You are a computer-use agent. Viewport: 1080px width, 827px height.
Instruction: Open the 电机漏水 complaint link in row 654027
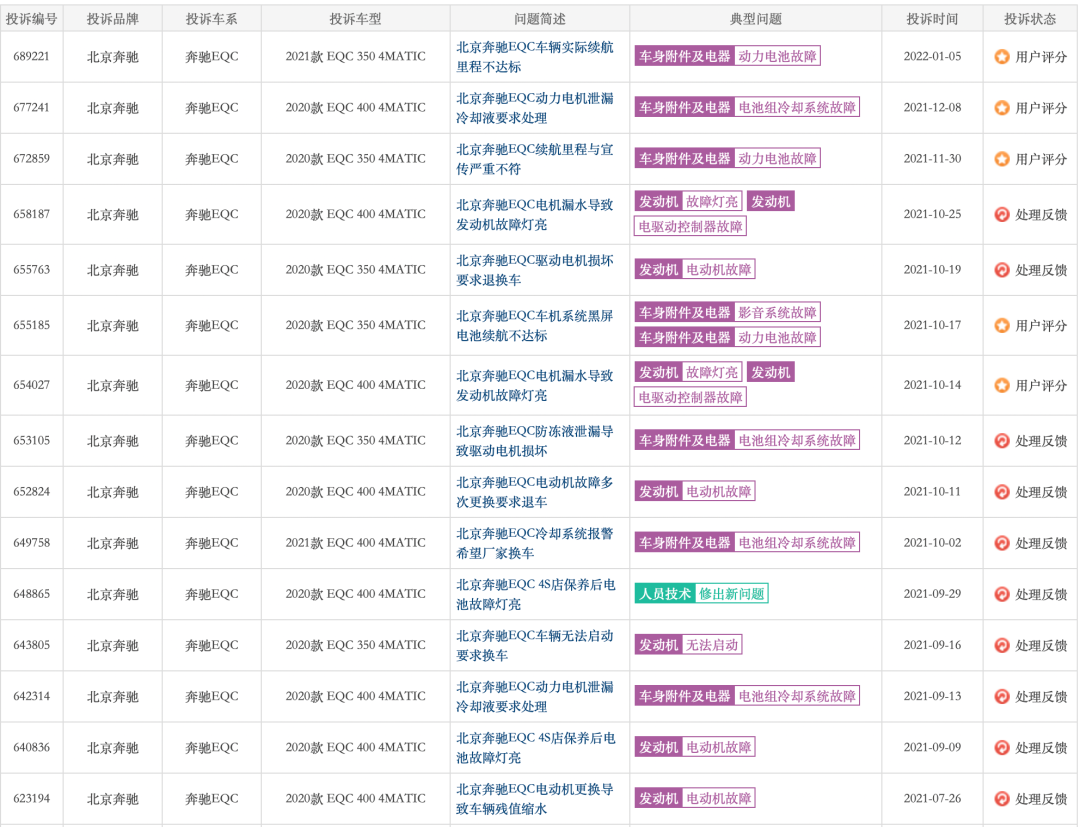[x=534, y=385]
